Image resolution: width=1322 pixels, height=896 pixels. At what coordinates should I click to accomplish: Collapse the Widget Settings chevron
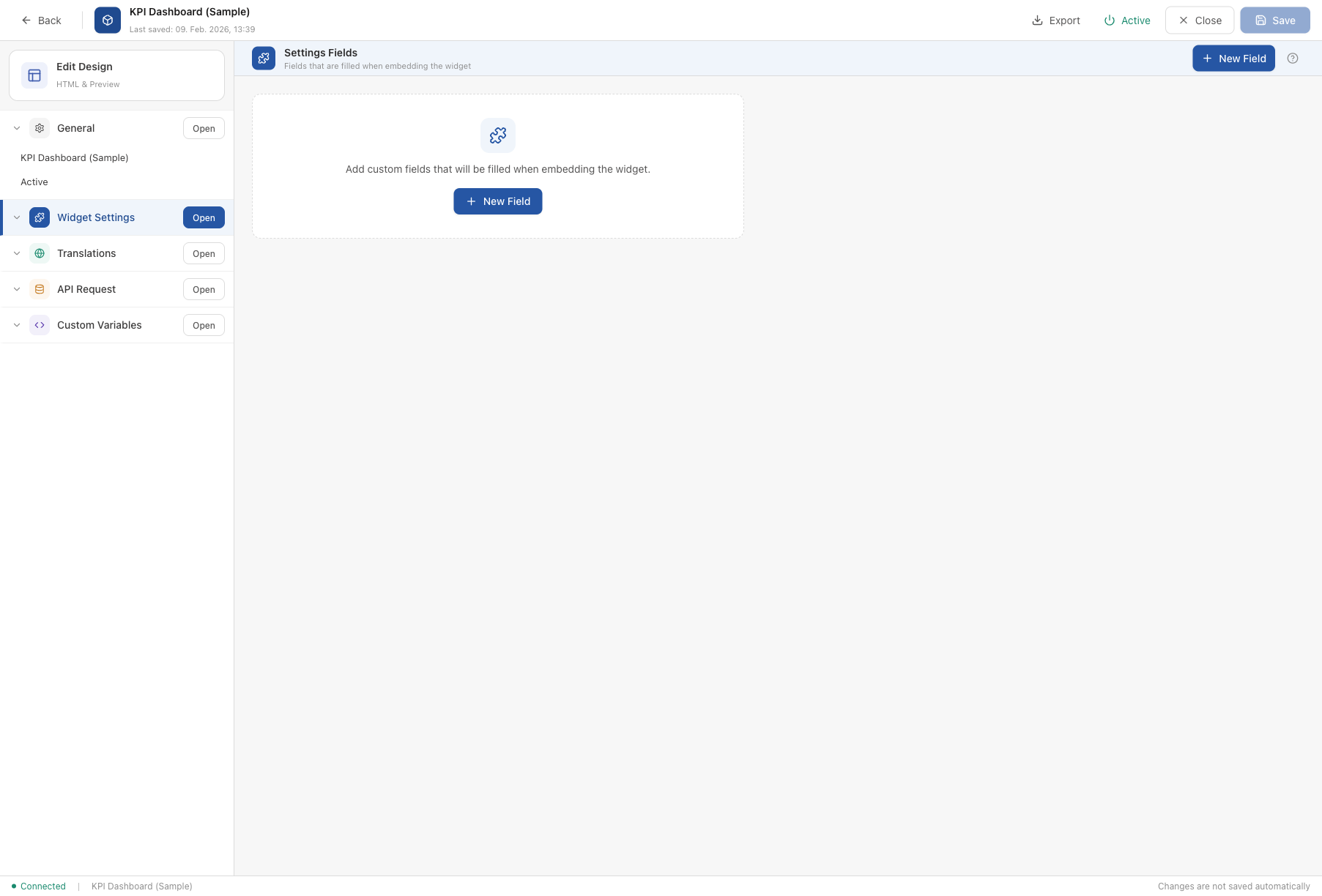point(16,217)
